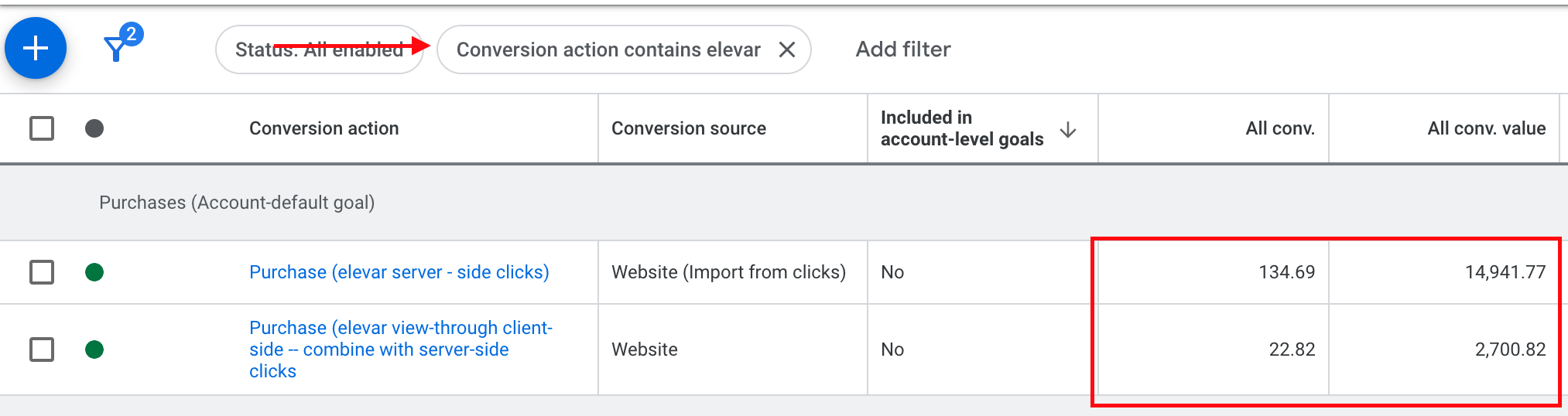The width and height of the screenshot is (1568, 416).
Task: Click the filter count badge
Action: (132, 34)
